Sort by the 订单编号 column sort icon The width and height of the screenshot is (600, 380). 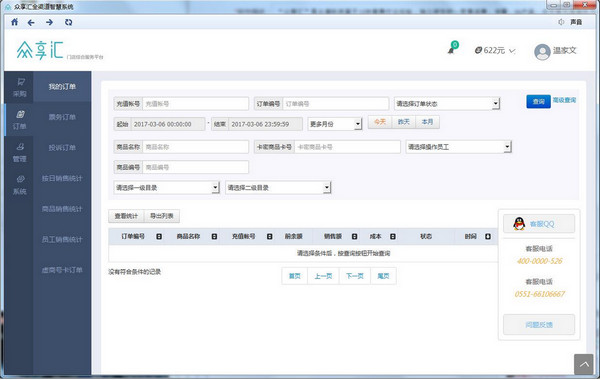click(x=159, y=236)
